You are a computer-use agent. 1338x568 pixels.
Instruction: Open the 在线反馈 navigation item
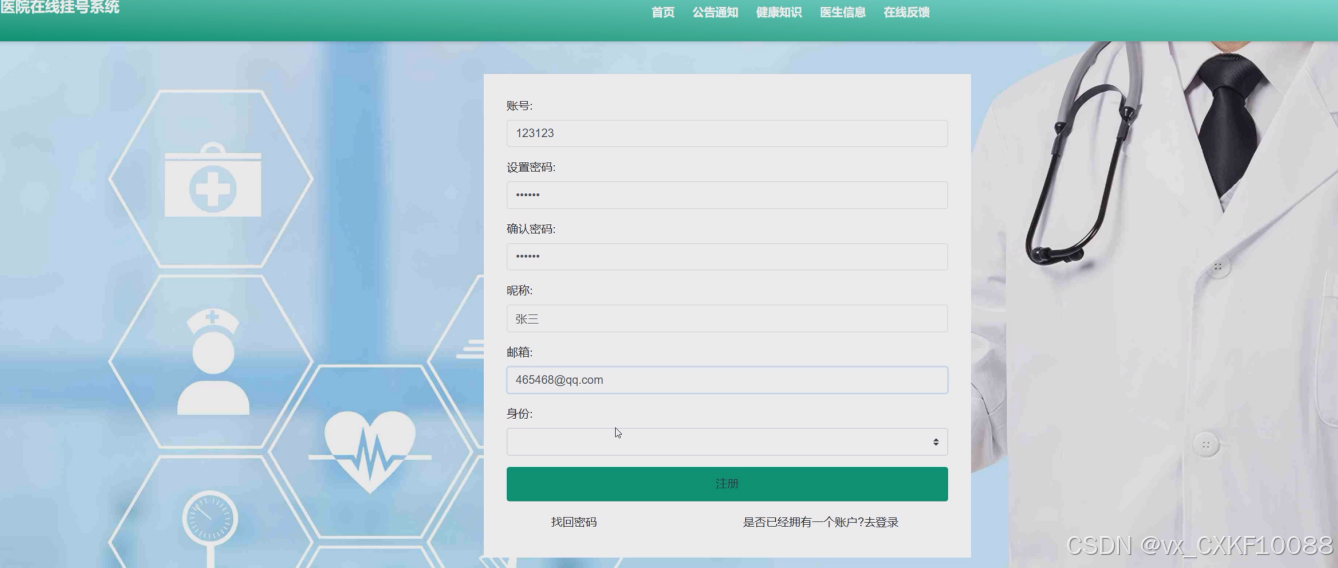pos(907,13)
